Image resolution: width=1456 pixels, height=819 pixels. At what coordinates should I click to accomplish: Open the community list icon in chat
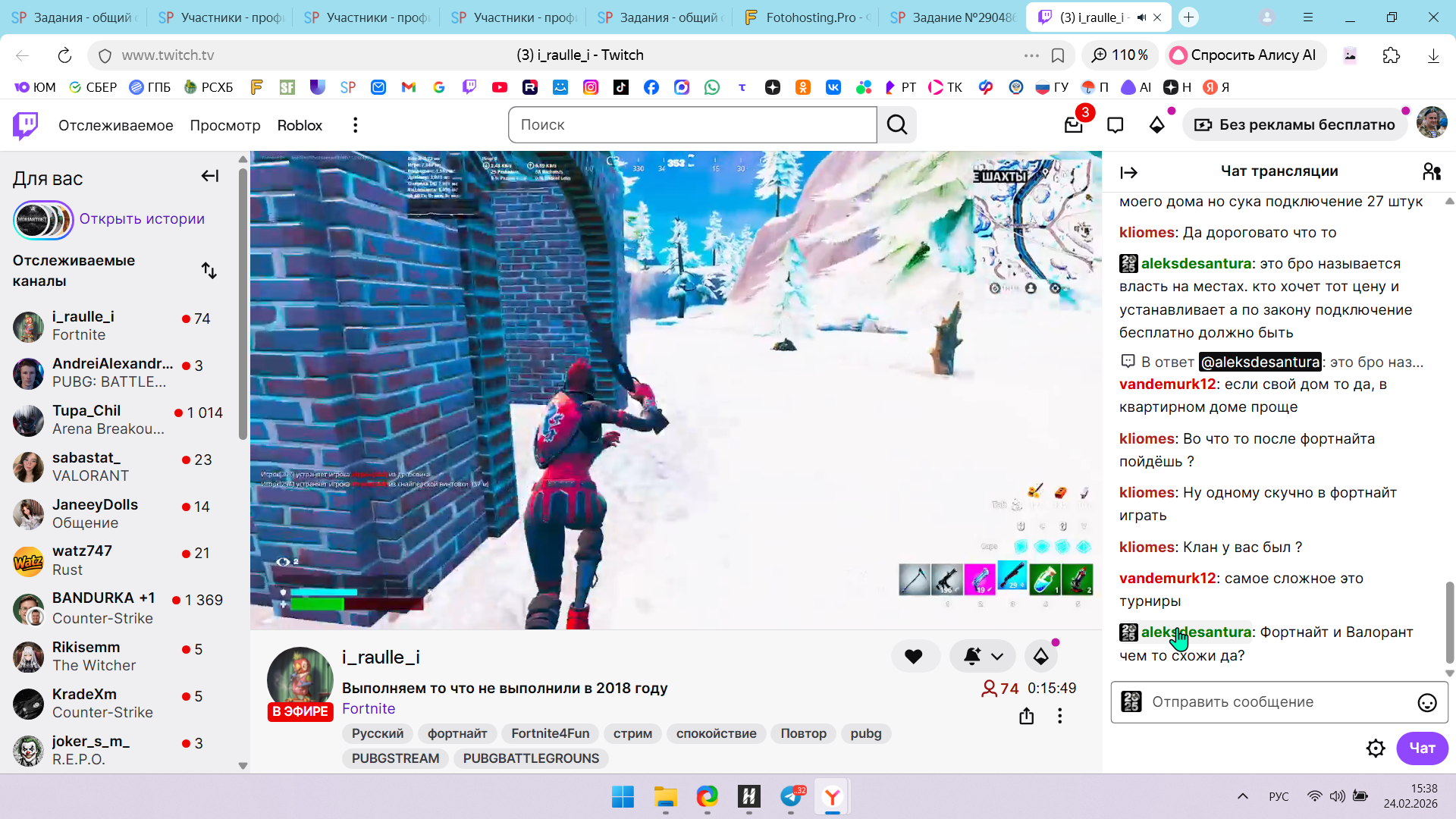1431,172
